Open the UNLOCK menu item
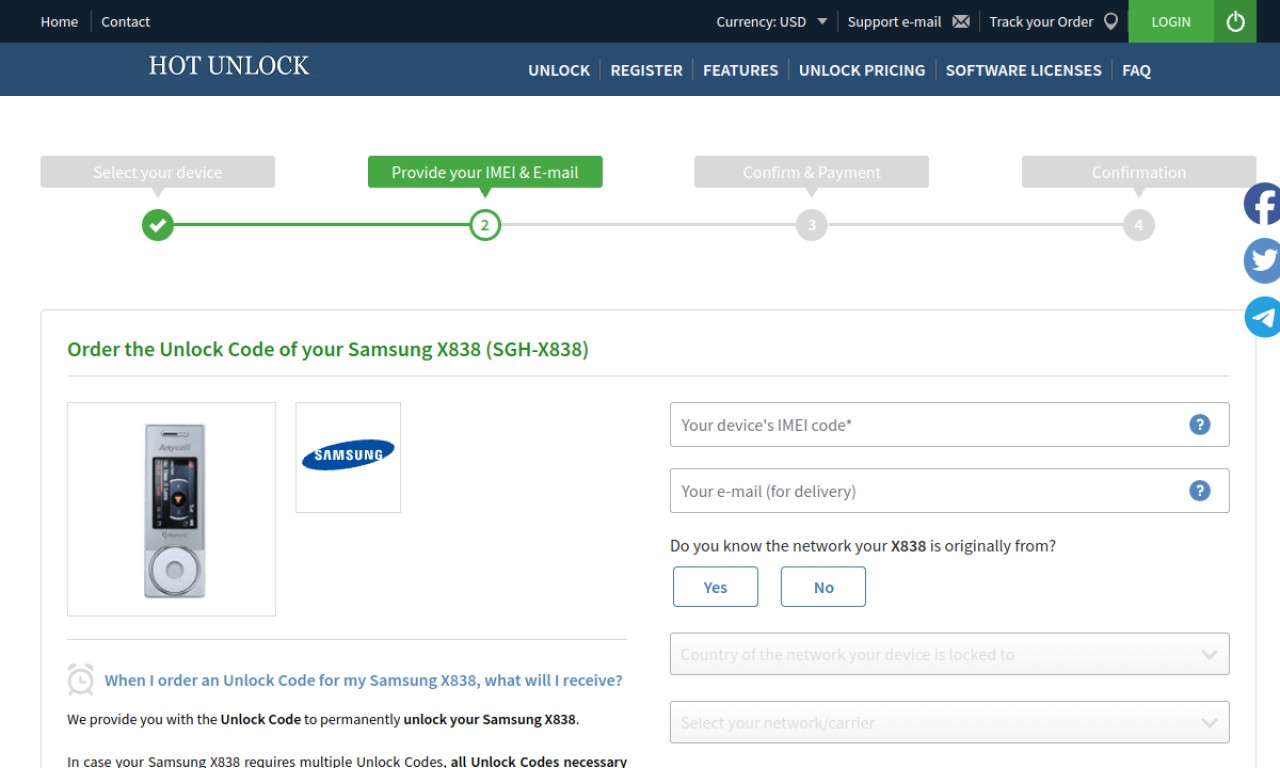 (559, 70)
